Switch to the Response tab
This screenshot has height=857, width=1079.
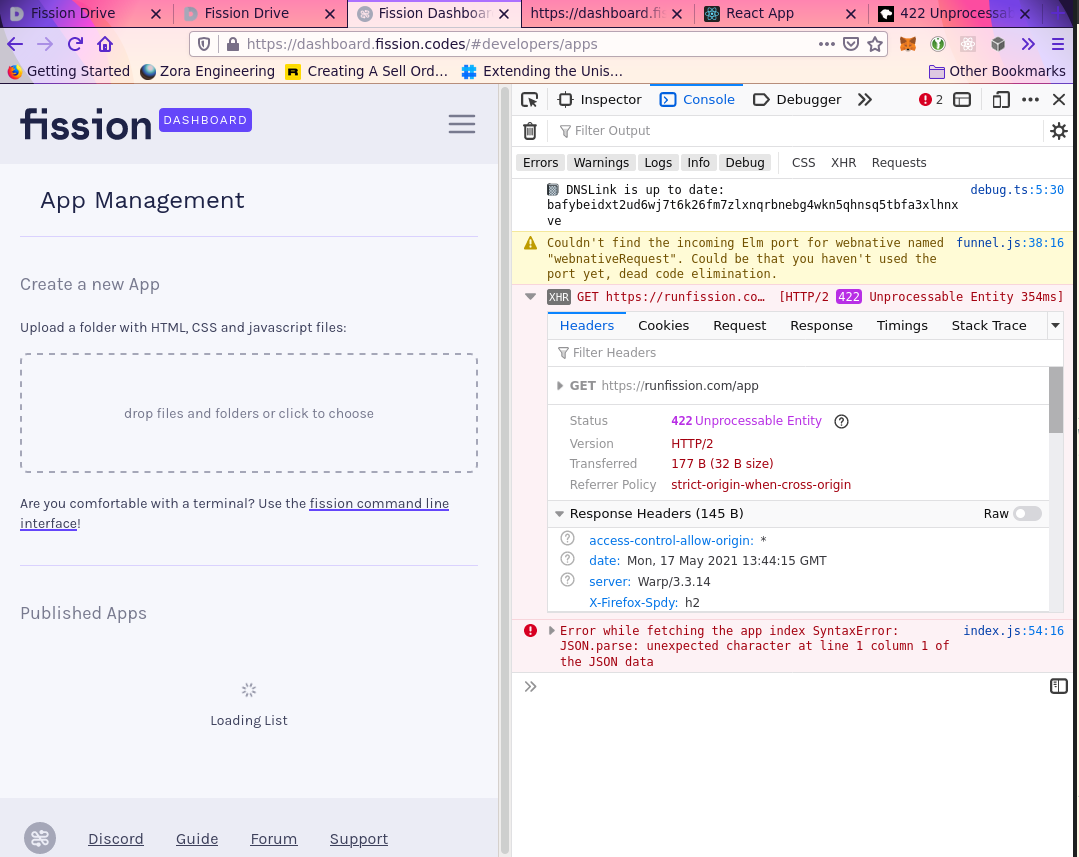pos(821,326)
